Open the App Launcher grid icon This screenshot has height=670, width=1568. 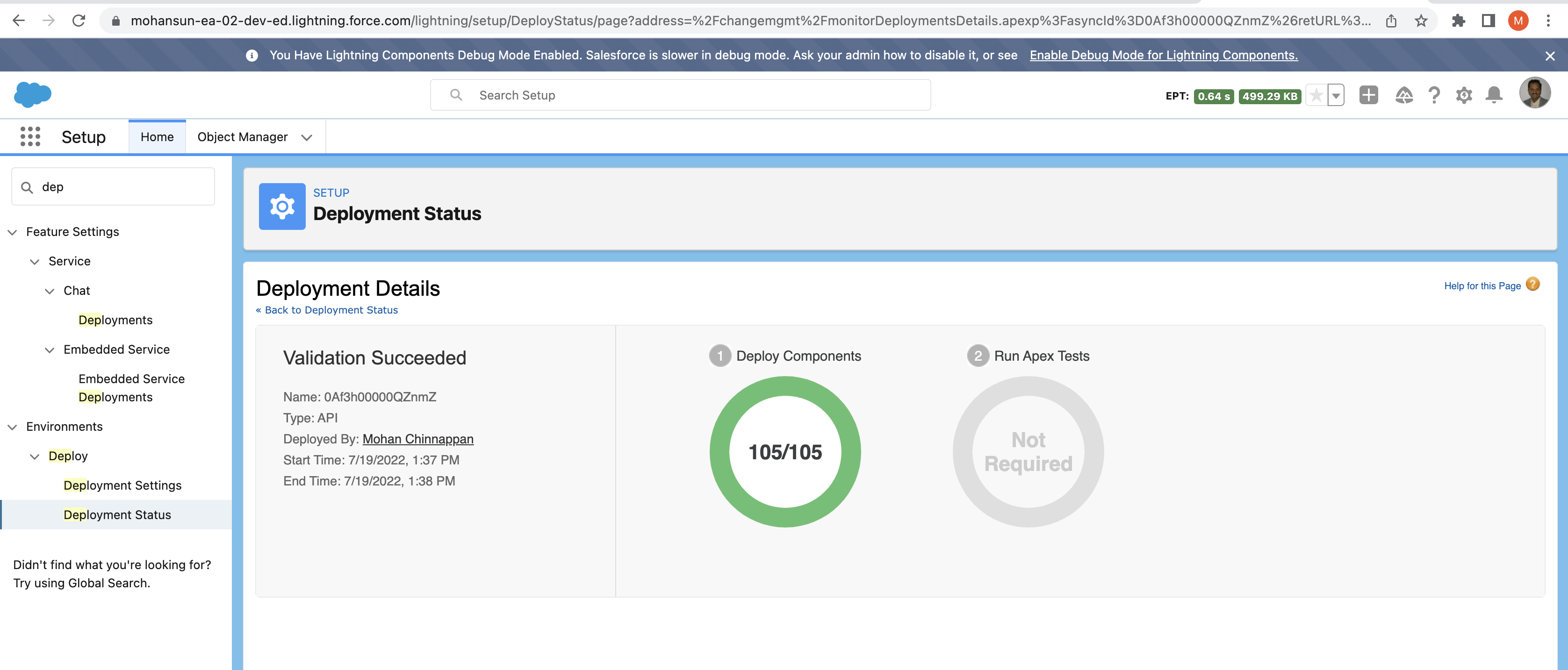(x=30, y=136)
